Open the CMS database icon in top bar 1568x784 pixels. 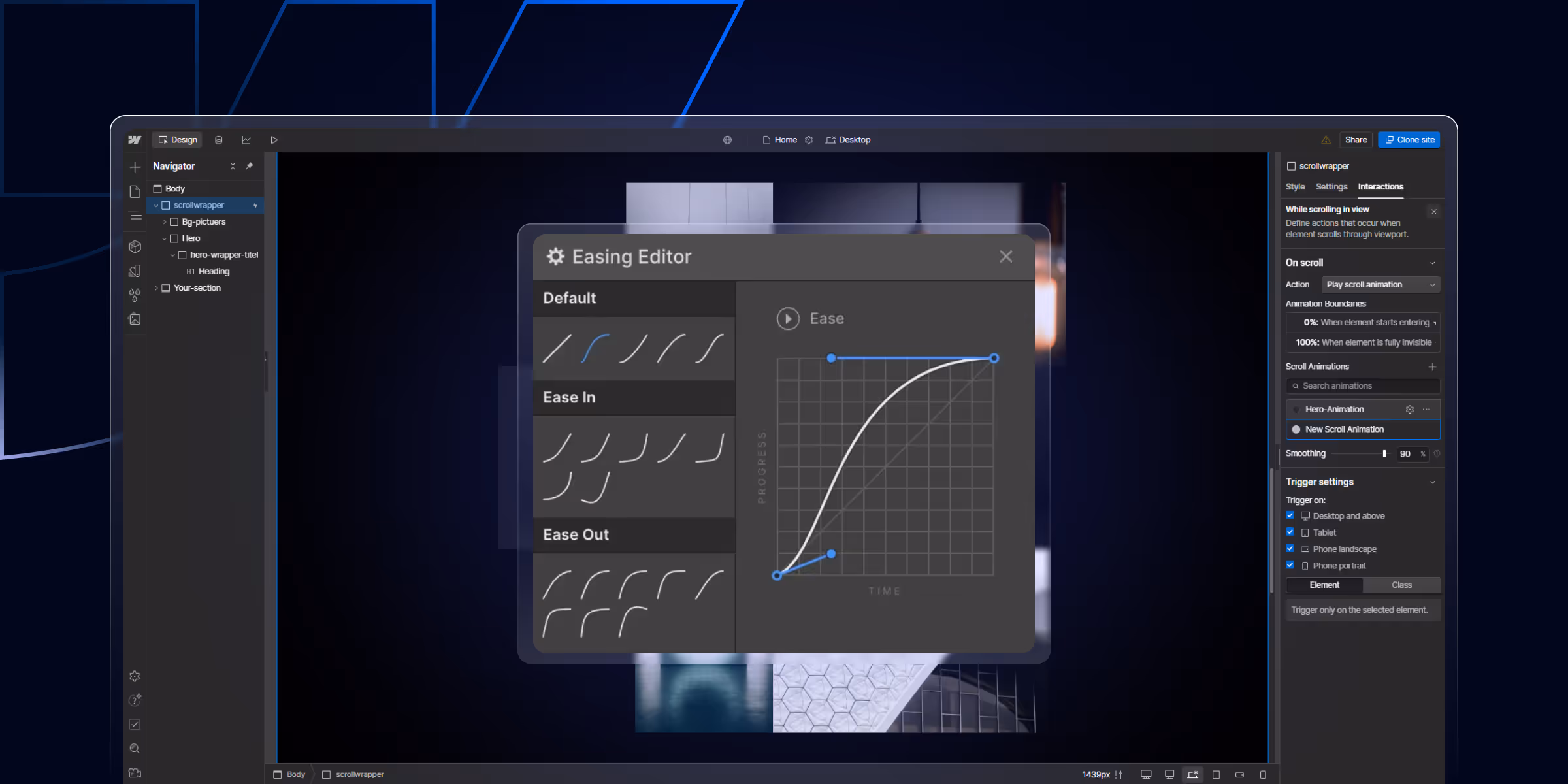pyautogui.click(x=219, y=140)
